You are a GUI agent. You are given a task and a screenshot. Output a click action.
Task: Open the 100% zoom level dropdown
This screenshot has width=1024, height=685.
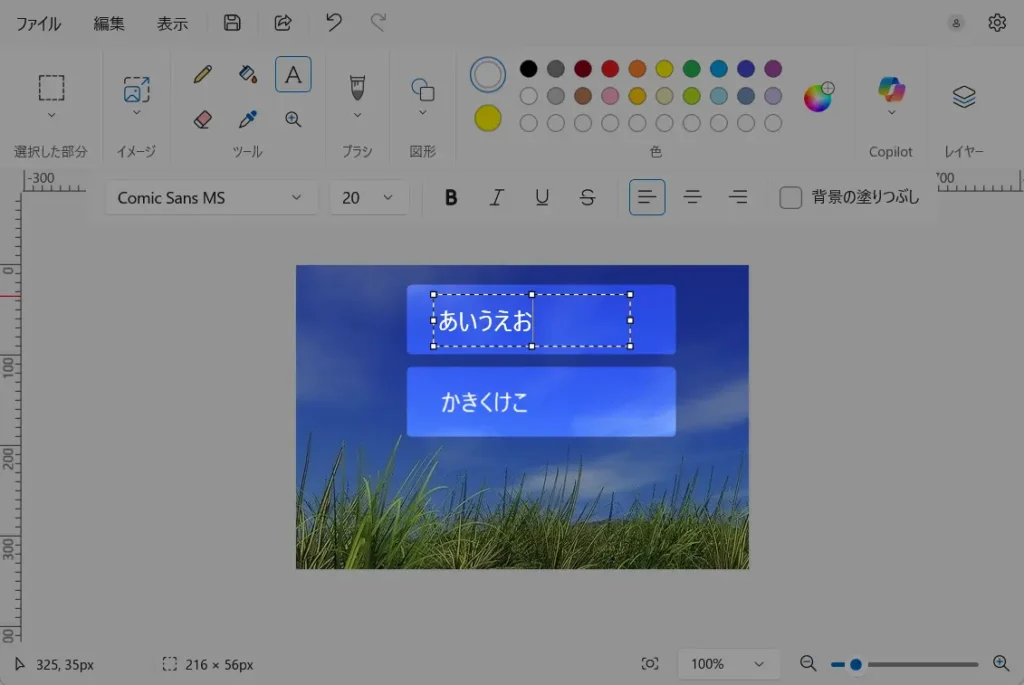(x=728, y=664)
